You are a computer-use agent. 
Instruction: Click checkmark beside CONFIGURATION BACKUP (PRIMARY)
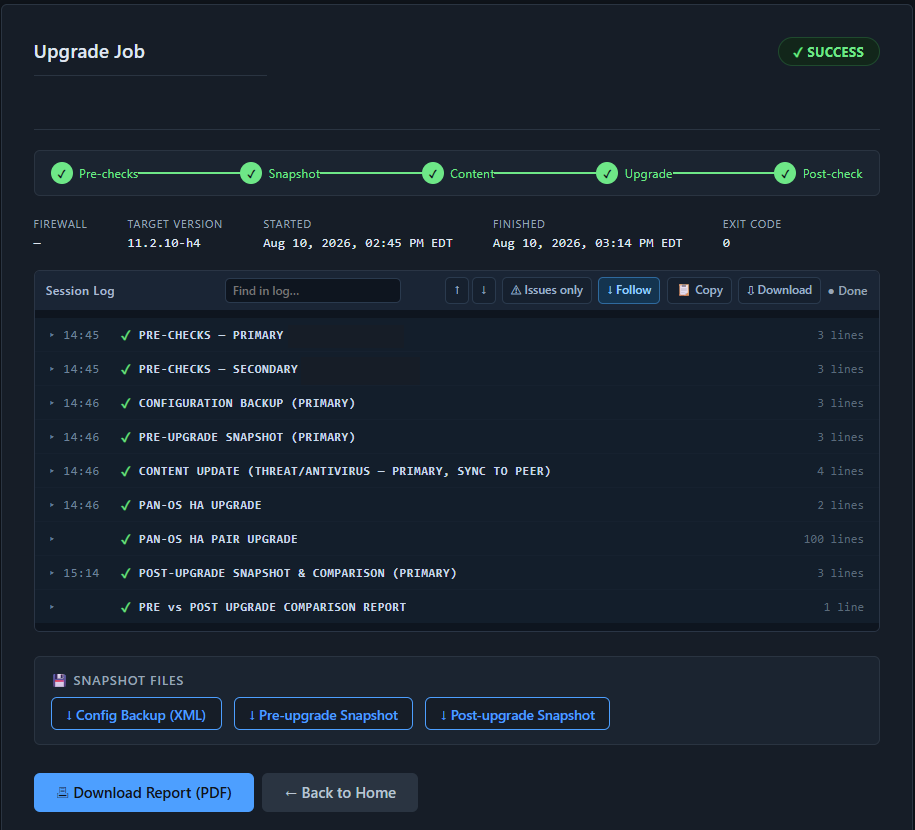(x=125, y=403)
